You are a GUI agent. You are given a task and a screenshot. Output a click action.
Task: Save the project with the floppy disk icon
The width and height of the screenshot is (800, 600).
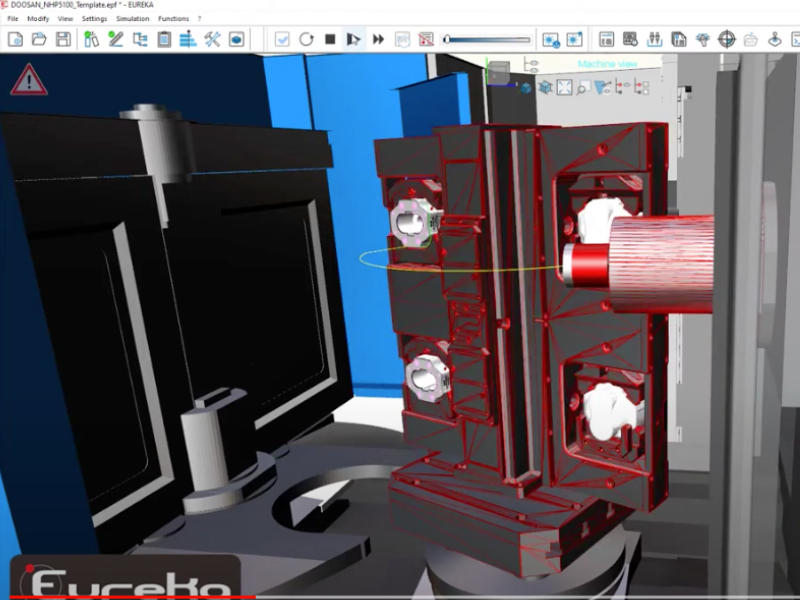point(63,39)
